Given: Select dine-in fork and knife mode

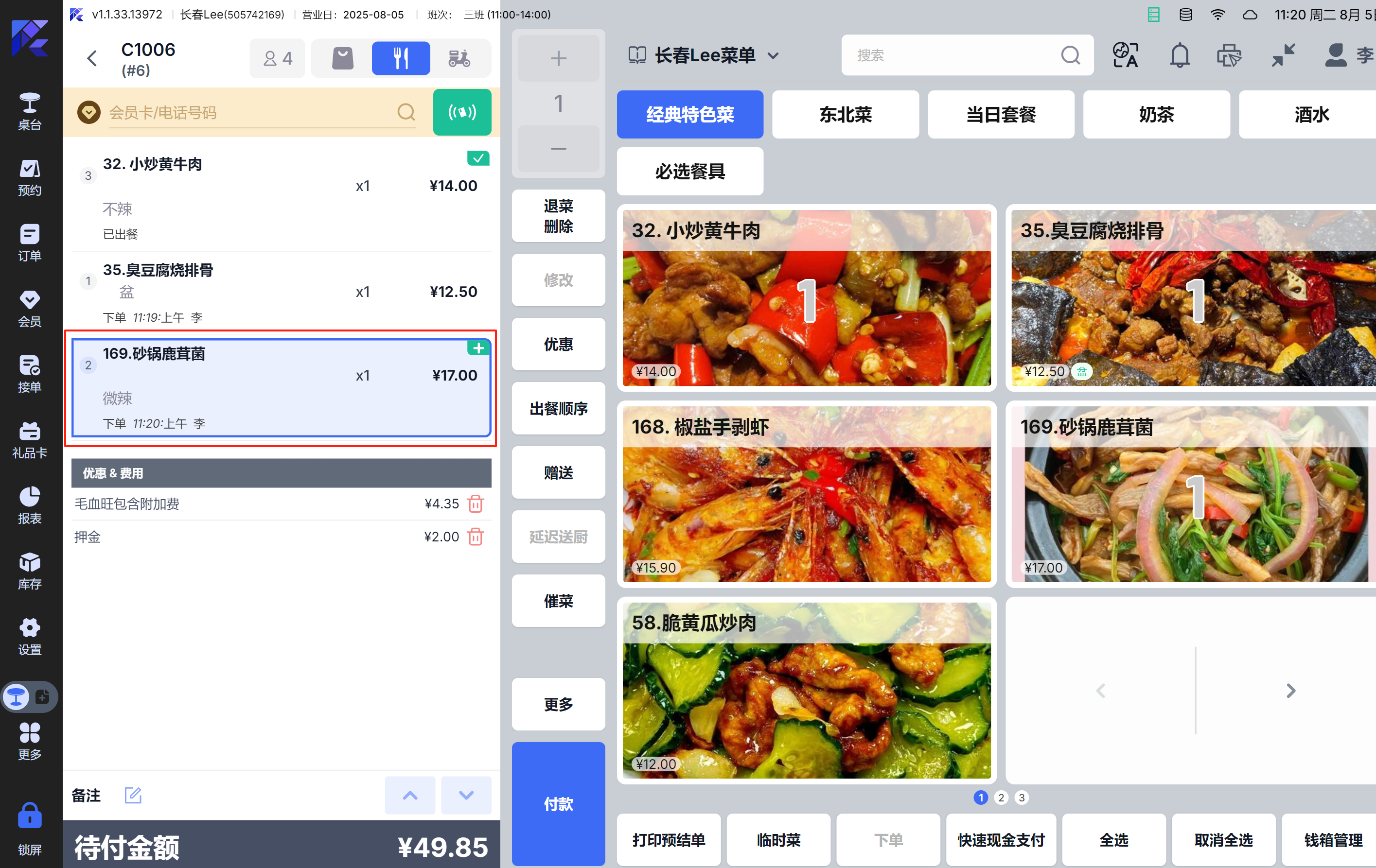Looking at the screenshot, I should (401, 58).
